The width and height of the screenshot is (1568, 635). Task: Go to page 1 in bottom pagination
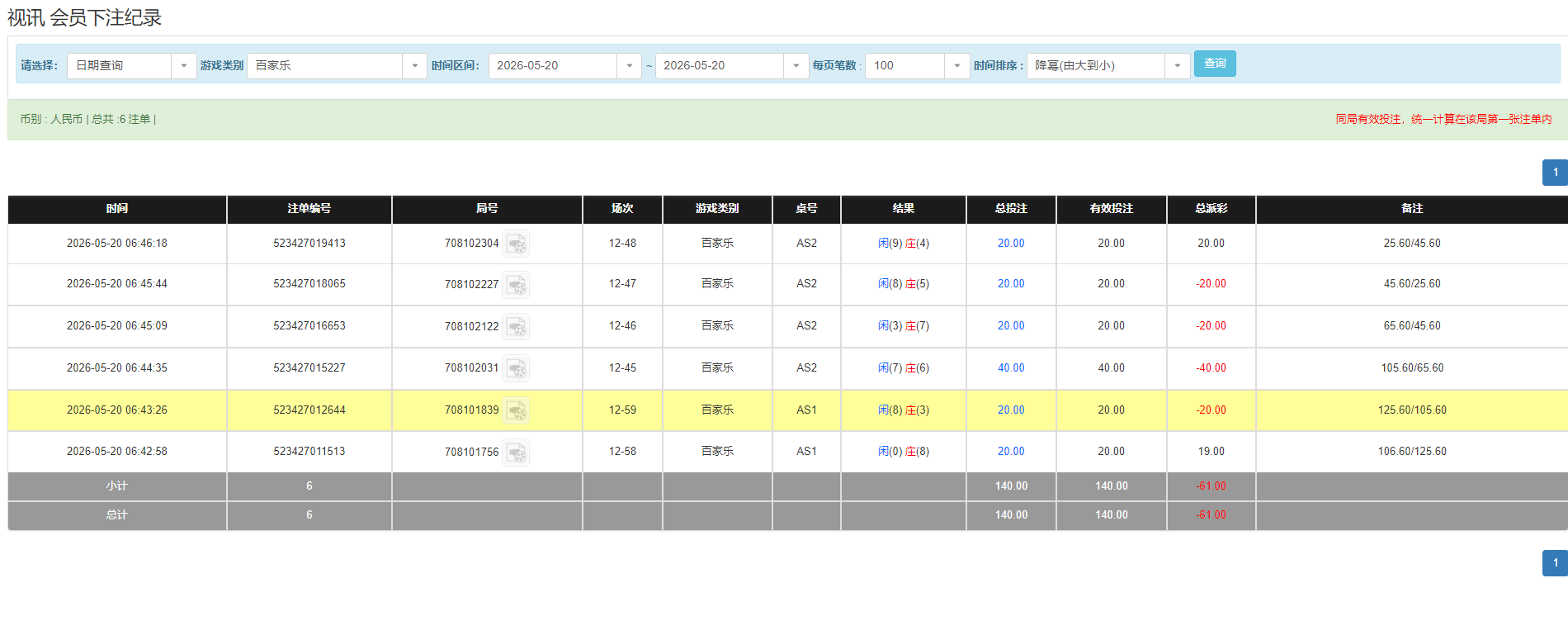click(1555, 563)
